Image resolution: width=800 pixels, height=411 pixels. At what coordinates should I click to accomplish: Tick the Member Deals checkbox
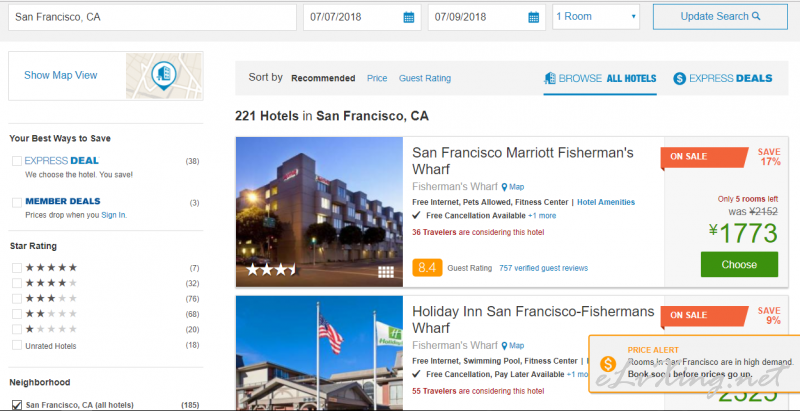pos(17,202)
